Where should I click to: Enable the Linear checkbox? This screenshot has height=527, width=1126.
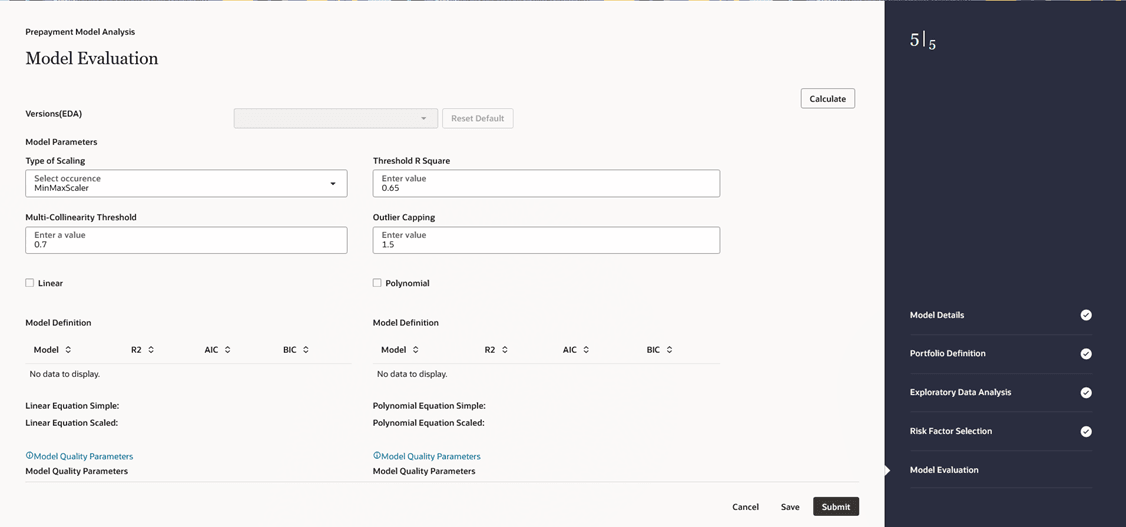point(29,283)
